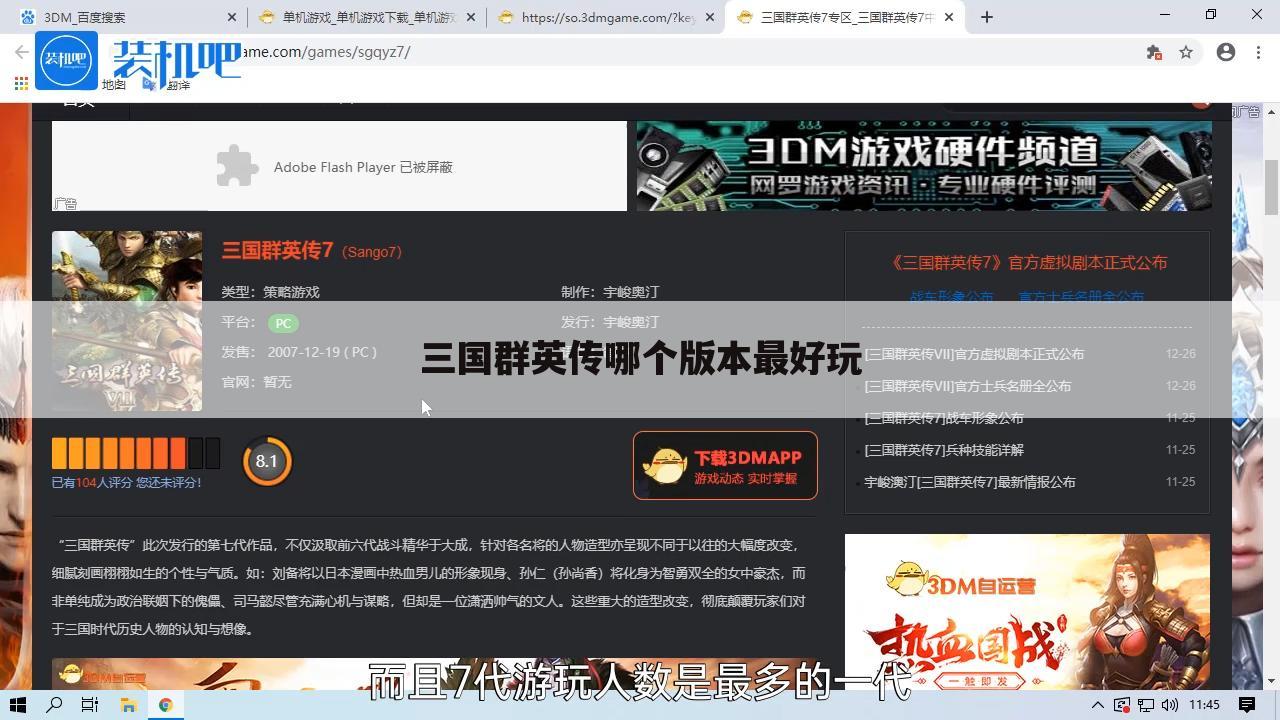Close the 三国群英传7专区 tab

[x=949, y=17]
